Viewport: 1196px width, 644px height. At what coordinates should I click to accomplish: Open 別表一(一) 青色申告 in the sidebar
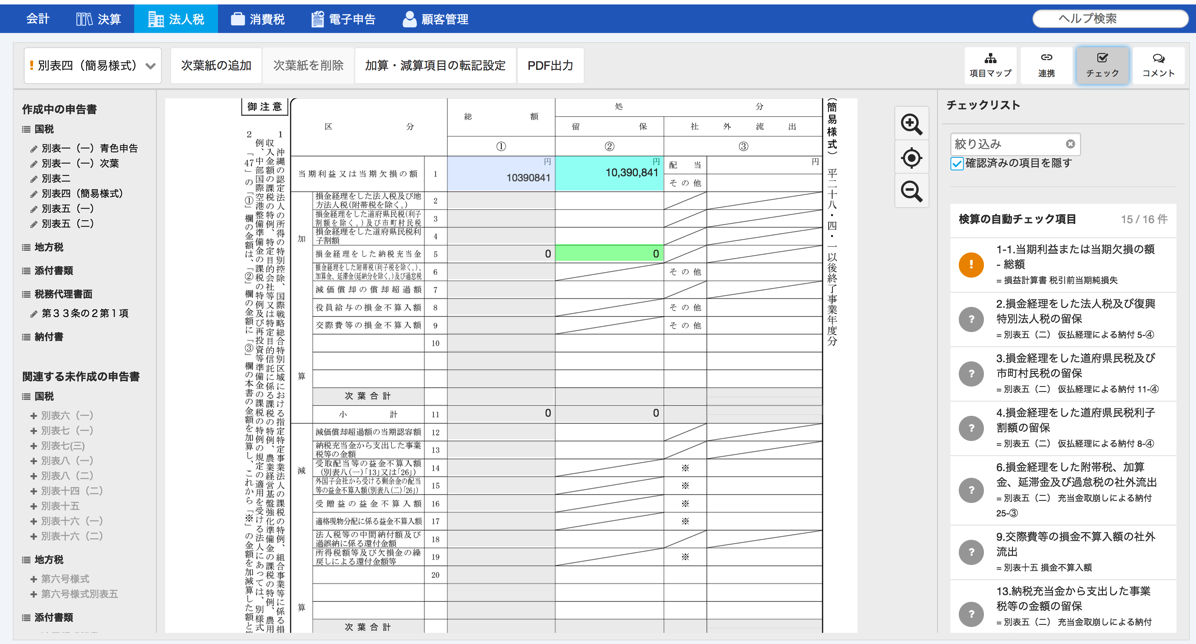coord(89,148)
